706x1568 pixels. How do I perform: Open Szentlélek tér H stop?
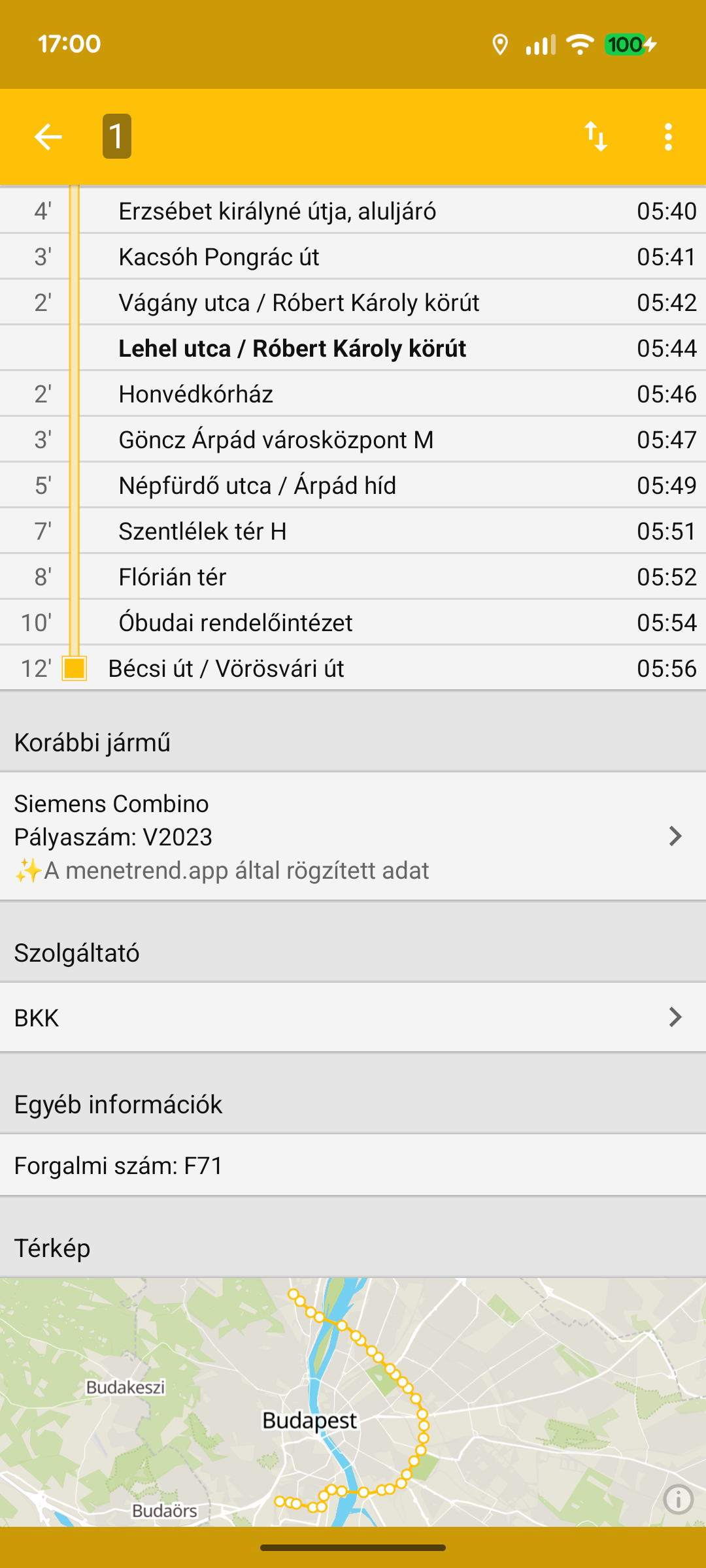[203, 531]
